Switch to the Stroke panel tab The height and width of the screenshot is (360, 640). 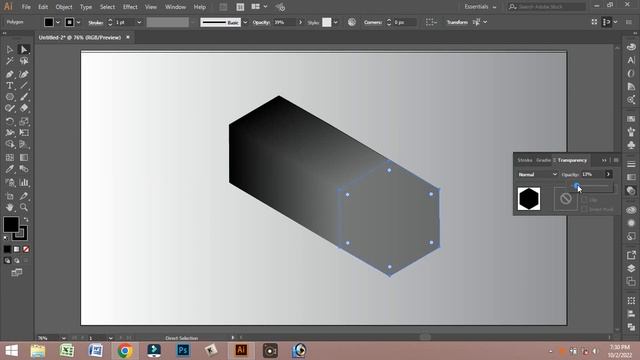click(525, 160)
